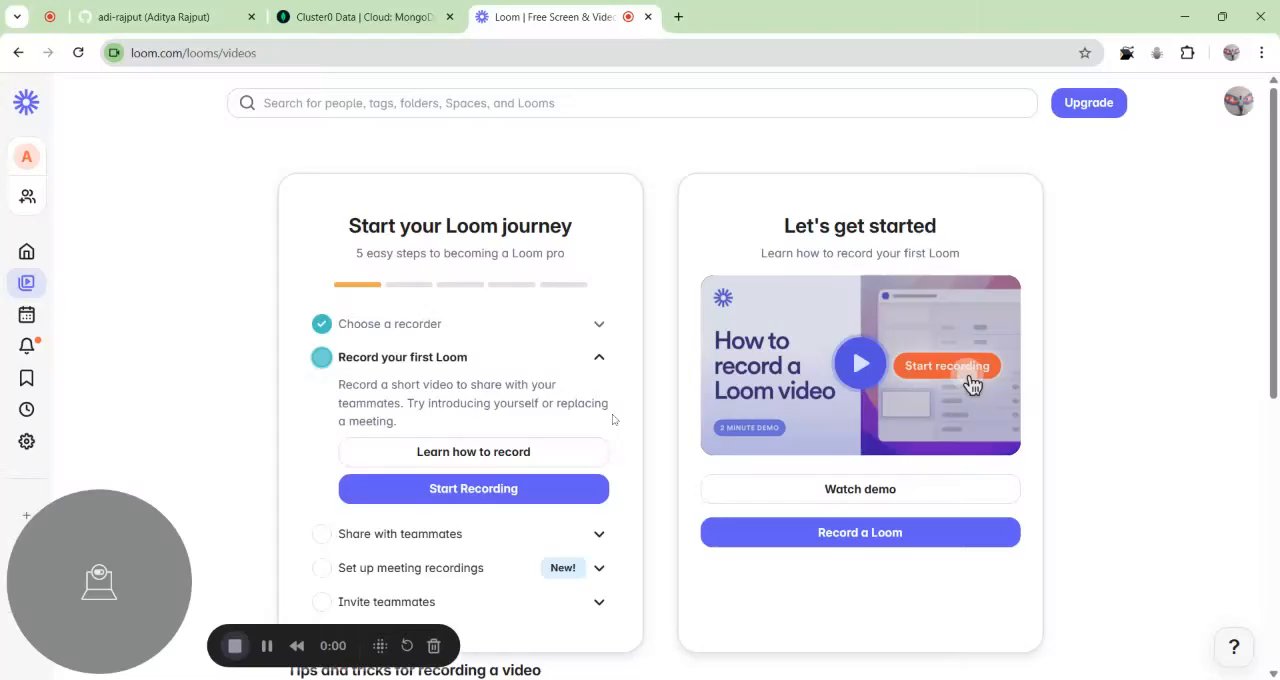Screen dimensions: 1280x680
Task: Open the Extensions puzzle icon
Action: (1188, 53)
